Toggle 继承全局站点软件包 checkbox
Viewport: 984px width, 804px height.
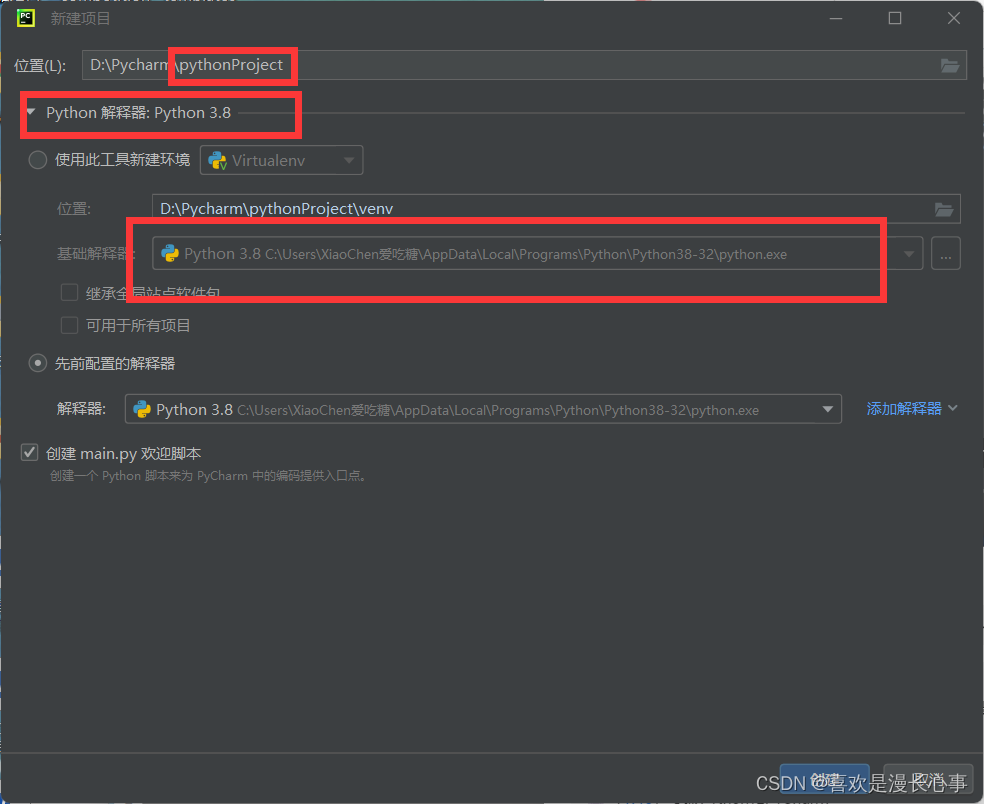point(69,292)
